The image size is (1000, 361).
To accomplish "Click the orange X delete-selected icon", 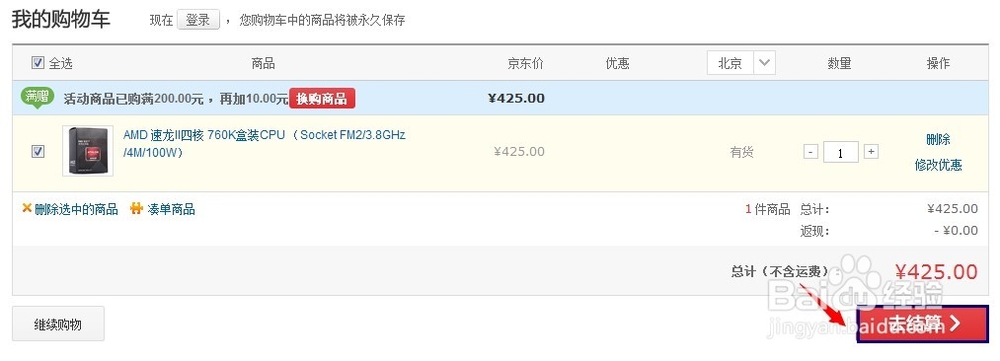I will [x=27, y=208].
